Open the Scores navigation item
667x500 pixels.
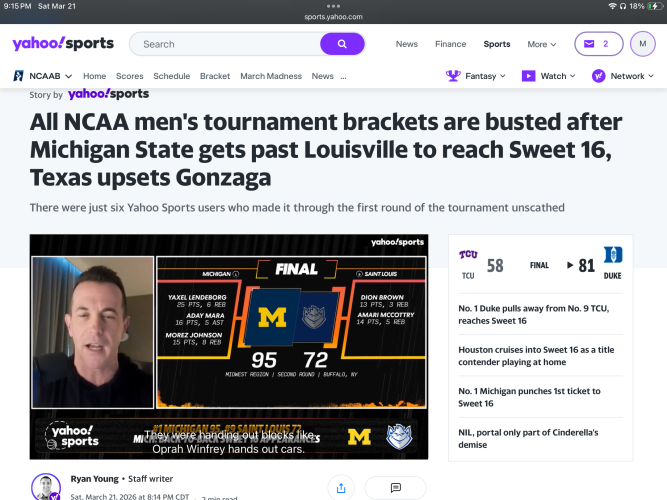[x=129, y=76]
